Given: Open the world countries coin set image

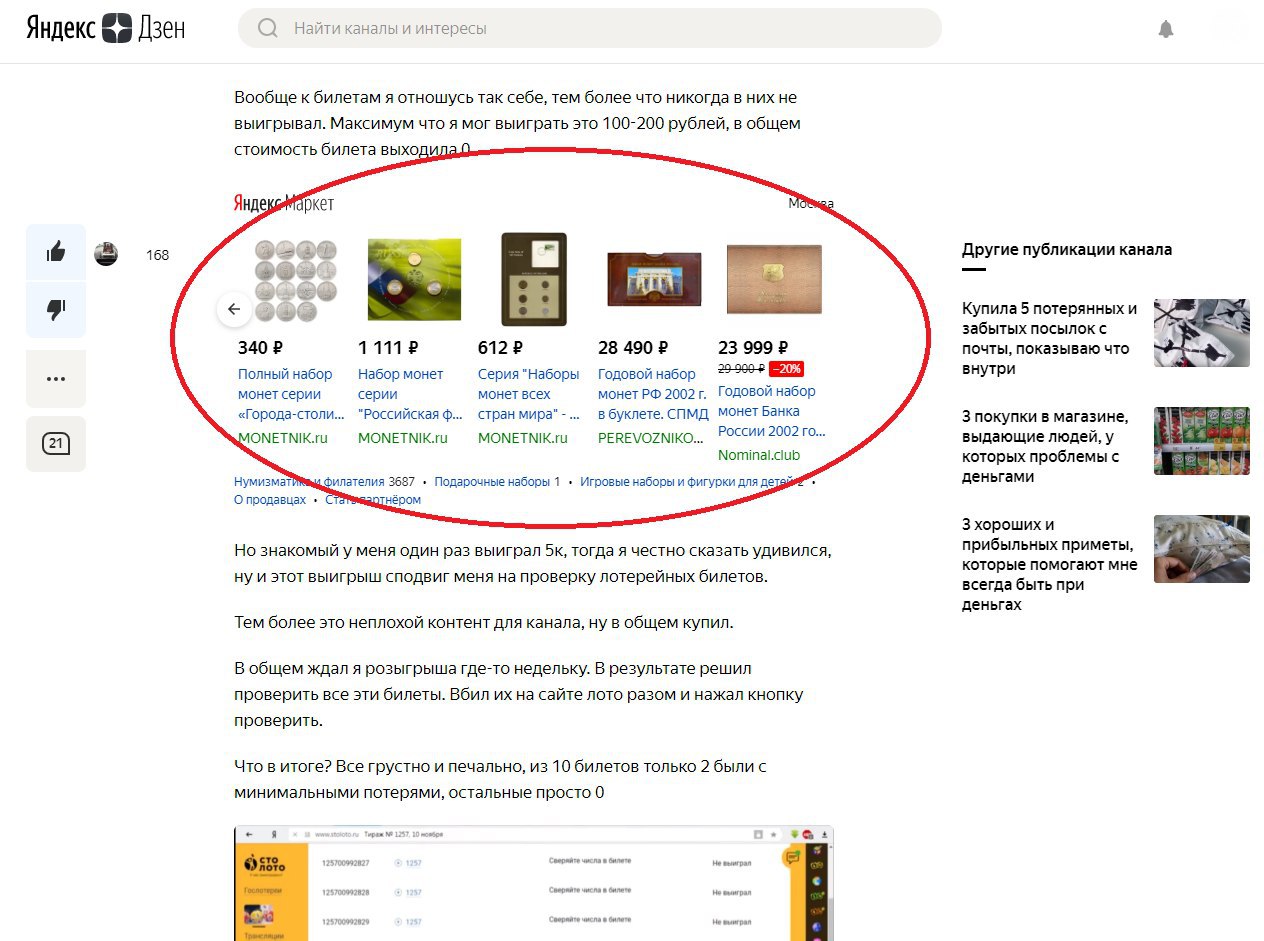Looking at the screenshot, I should [534, 279].
